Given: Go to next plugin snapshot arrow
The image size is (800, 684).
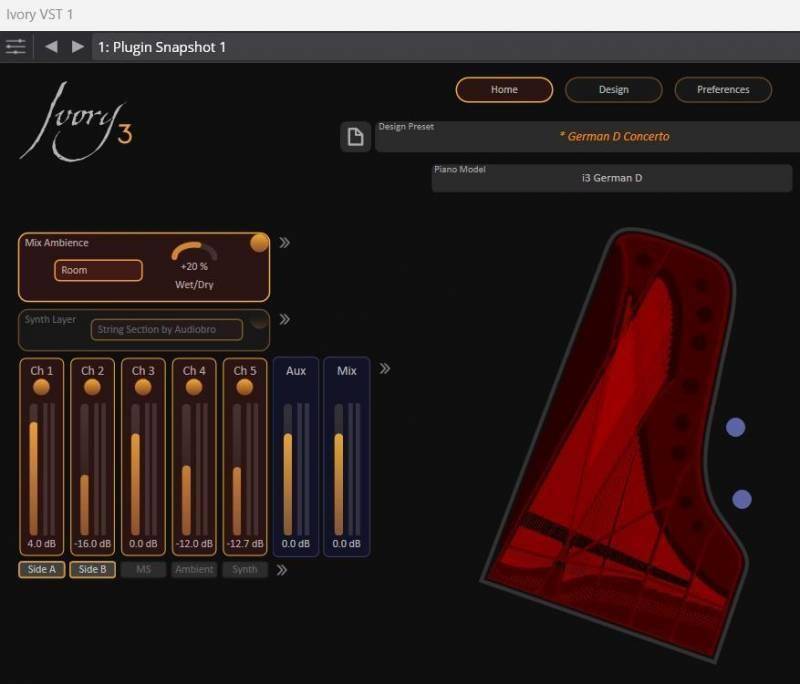Looking at the screenshot, I should (77, 47).
